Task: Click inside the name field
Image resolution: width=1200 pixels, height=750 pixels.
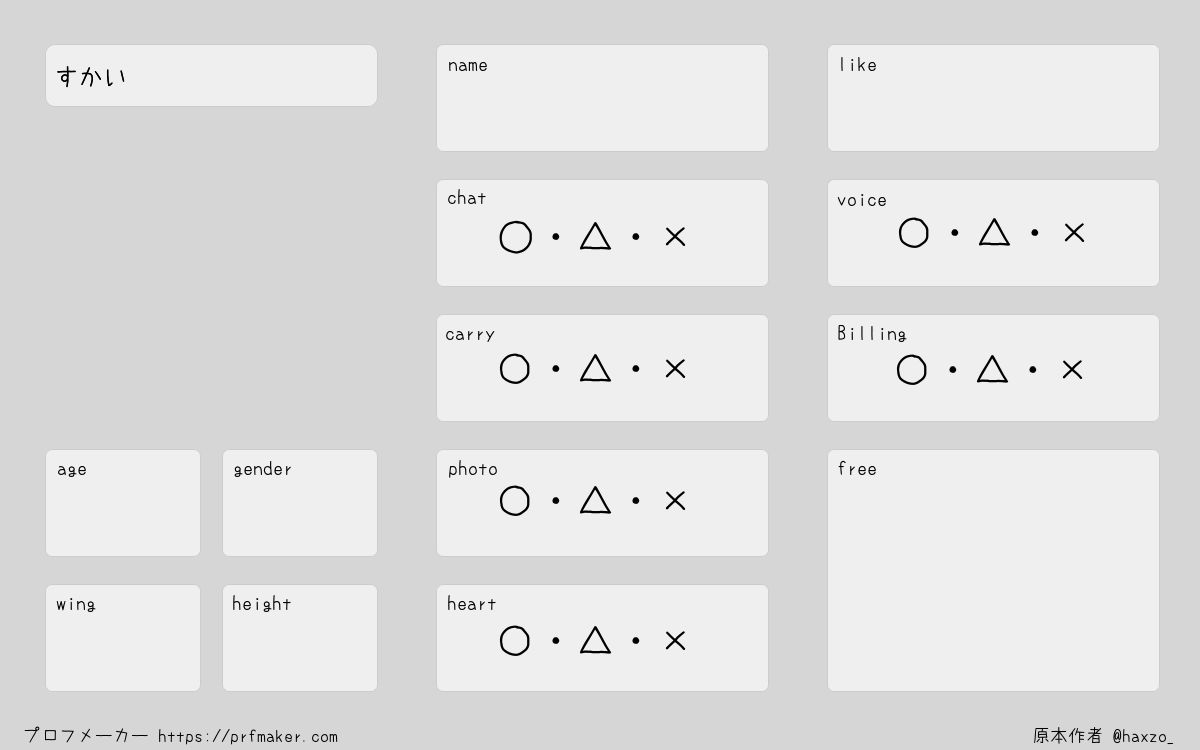Action: click(602, 98)
